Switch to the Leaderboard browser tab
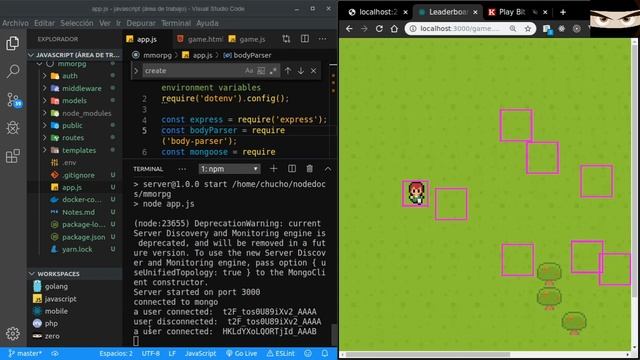The width and height of the screenshot is (640, 360). tap(448, 12)
